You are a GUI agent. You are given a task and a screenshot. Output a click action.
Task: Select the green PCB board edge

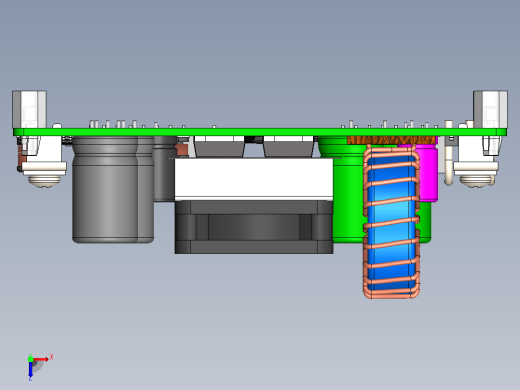[x=260, y=132]
